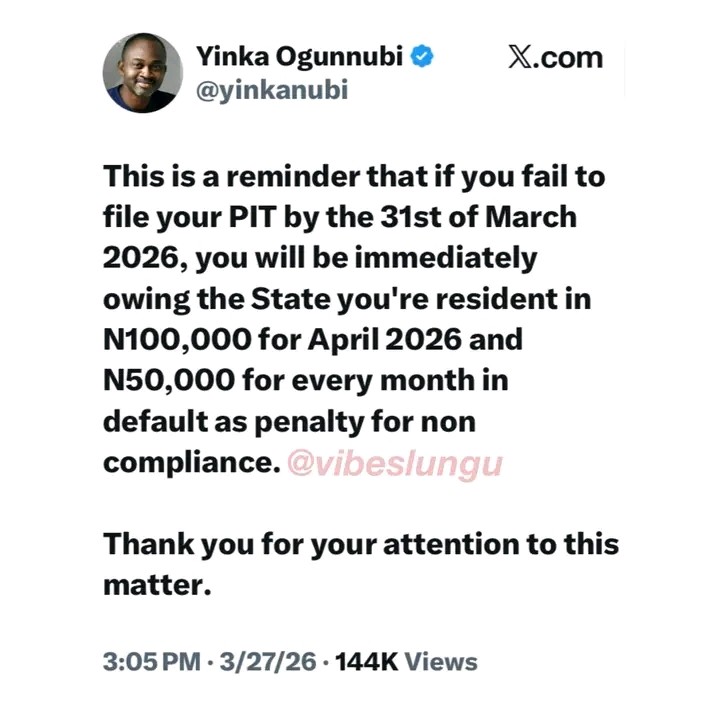This screenshot has width=720, height=720.
Task: Click the blue verified badge
Action: (423, 57)
